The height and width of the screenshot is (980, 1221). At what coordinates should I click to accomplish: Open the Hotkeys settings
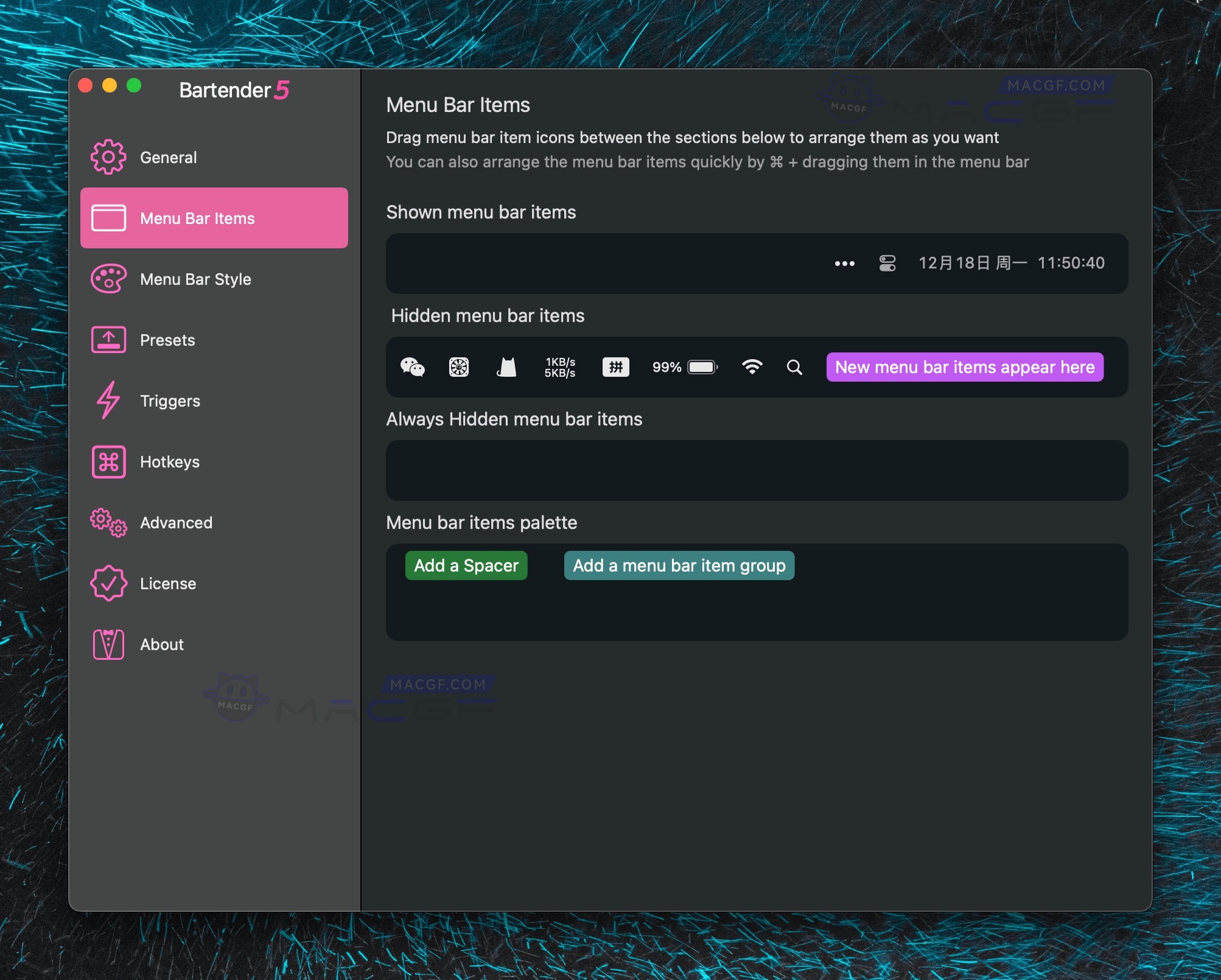click(x=170, y=461)
